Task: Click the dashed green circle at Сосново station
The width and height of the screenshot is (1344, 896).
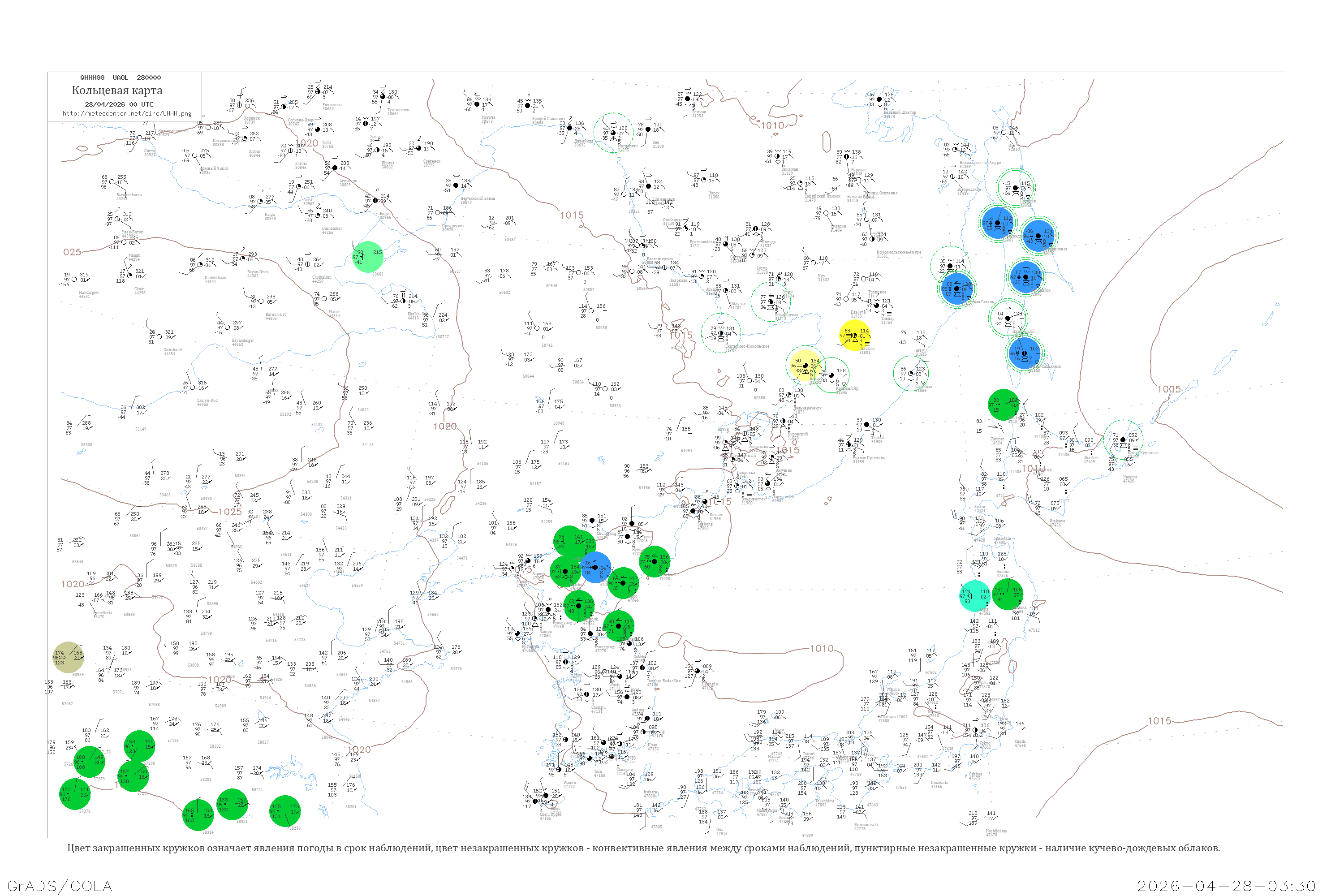Action: click(910, 374)
